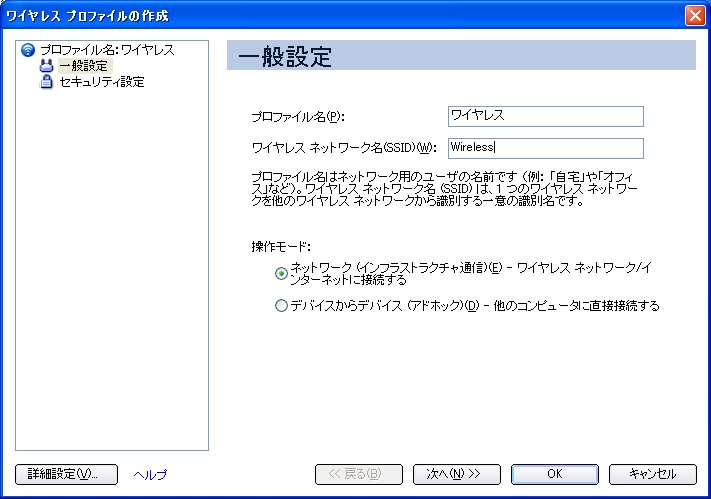Image resolution: width=711 pixels, height=499 pixels.
Task: Confirm with the OK button
Action: (555, 475)
